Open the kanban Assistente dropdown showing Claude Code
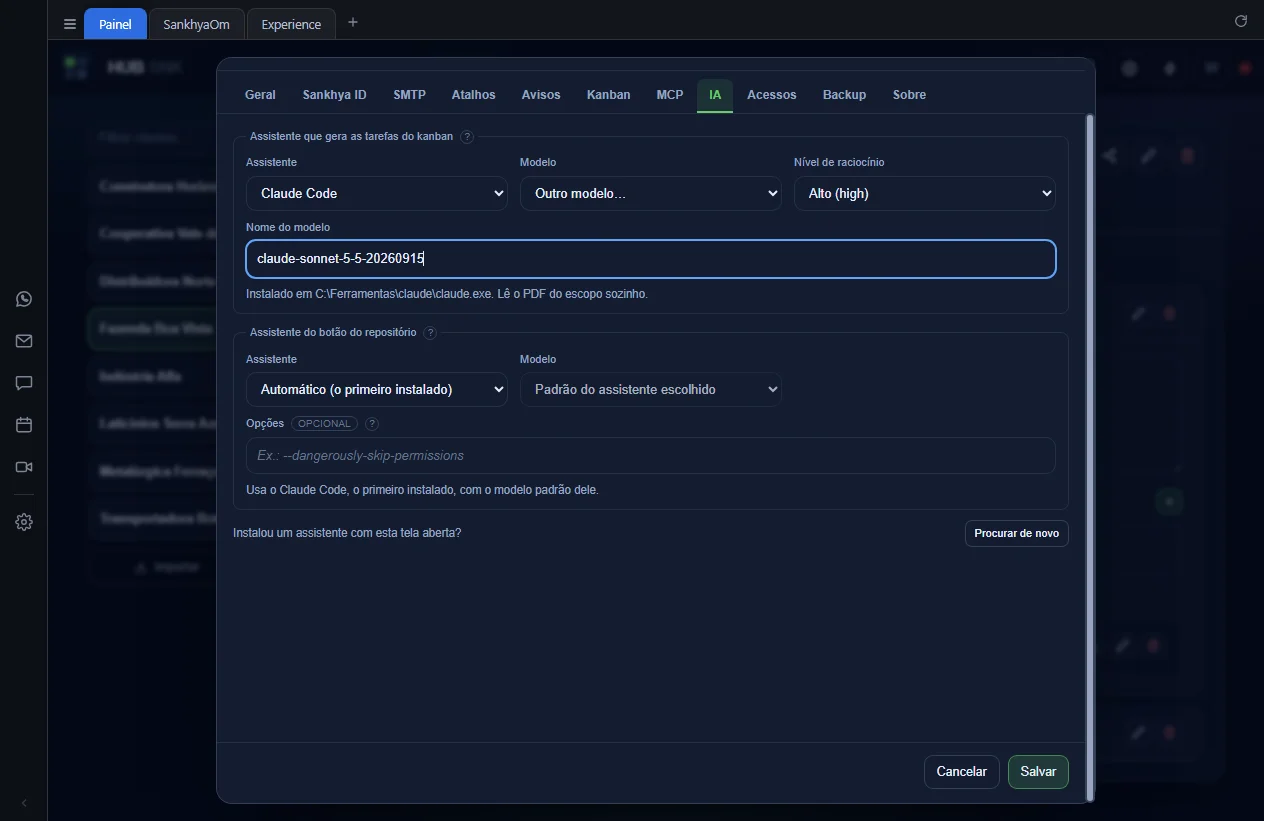Screen dimensions: 1264x821 click(377, 193)
